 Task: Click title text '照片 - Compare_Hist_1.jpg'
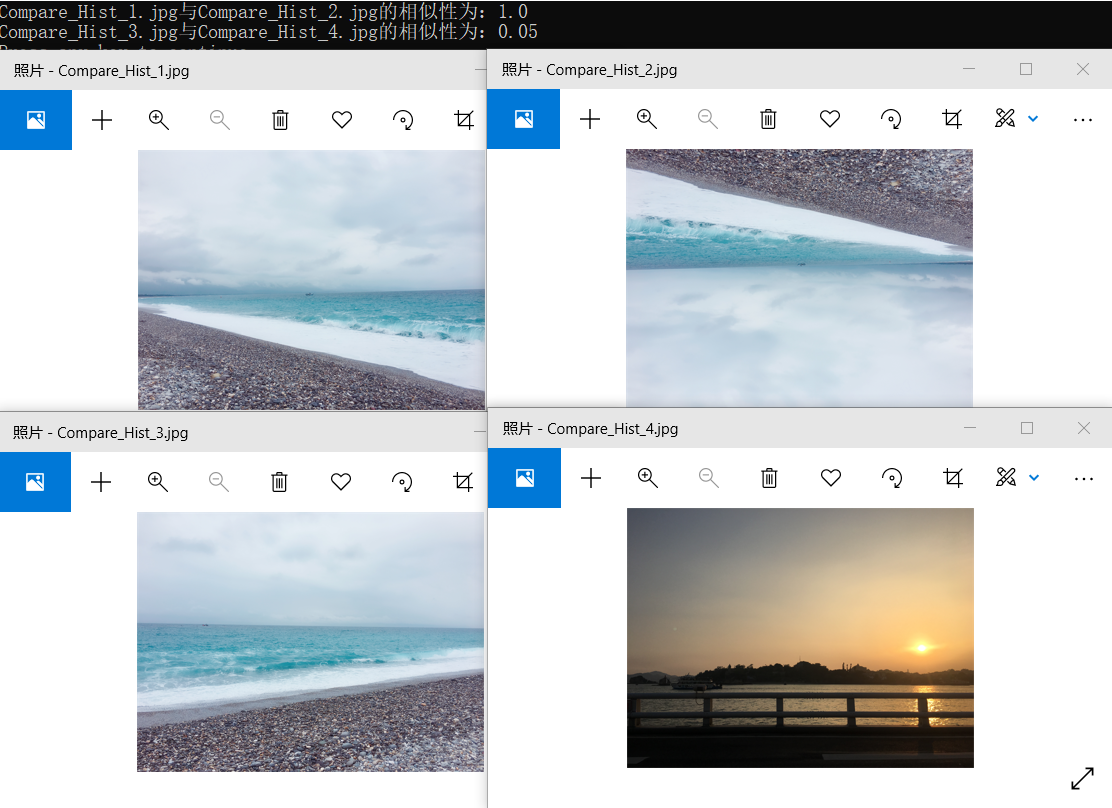pyautogui.click(x=101, y=71)
